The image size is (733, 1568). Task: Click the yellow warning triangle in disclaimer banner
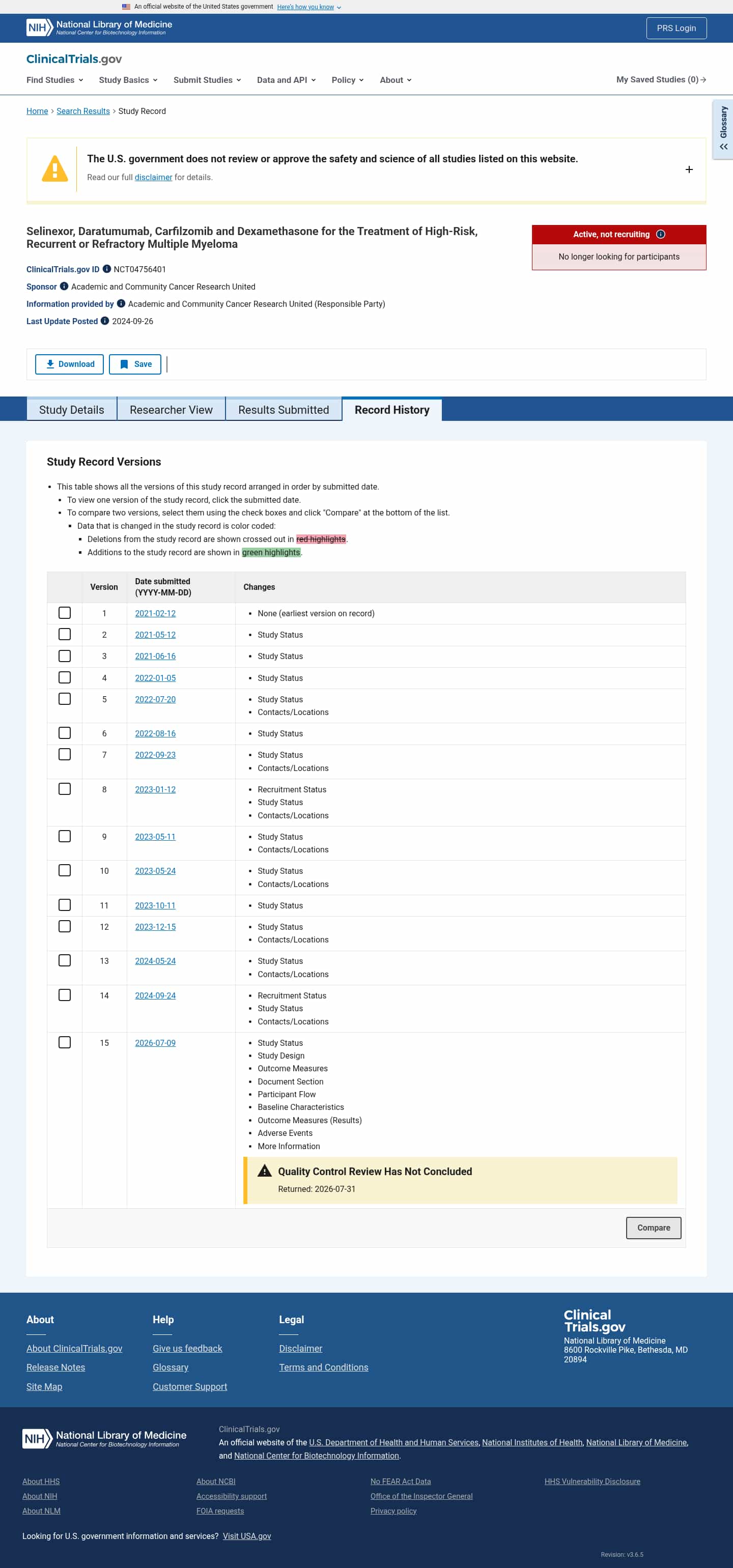55,168
